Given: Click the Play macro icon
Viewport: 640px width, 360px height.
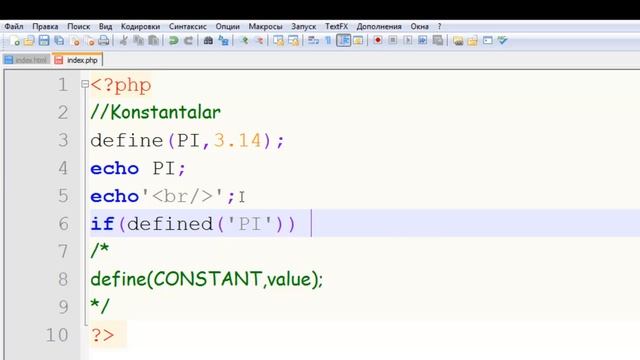Looking at the screenshot, I should click(x=407, y=40).
